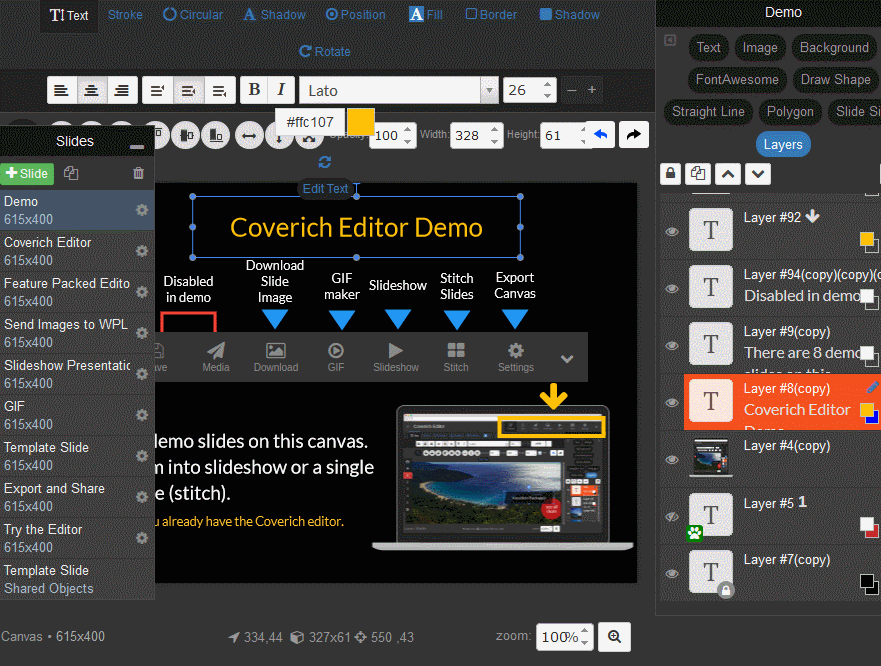Screen dimensions: 881x666
Task: Click the Image button
Action: (x=760, y=48)
